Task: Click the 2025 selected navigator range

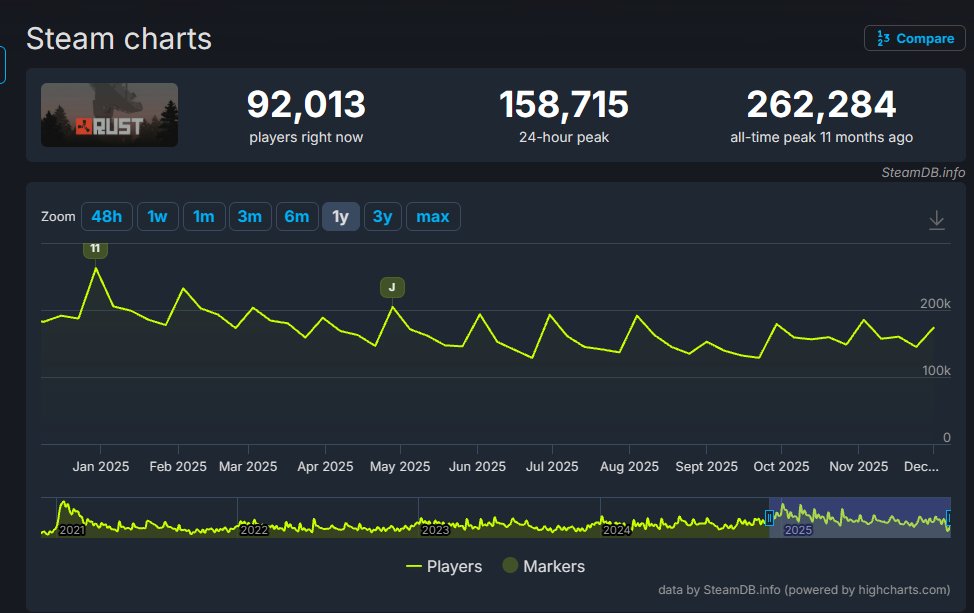Action: (x=860, y=517)
